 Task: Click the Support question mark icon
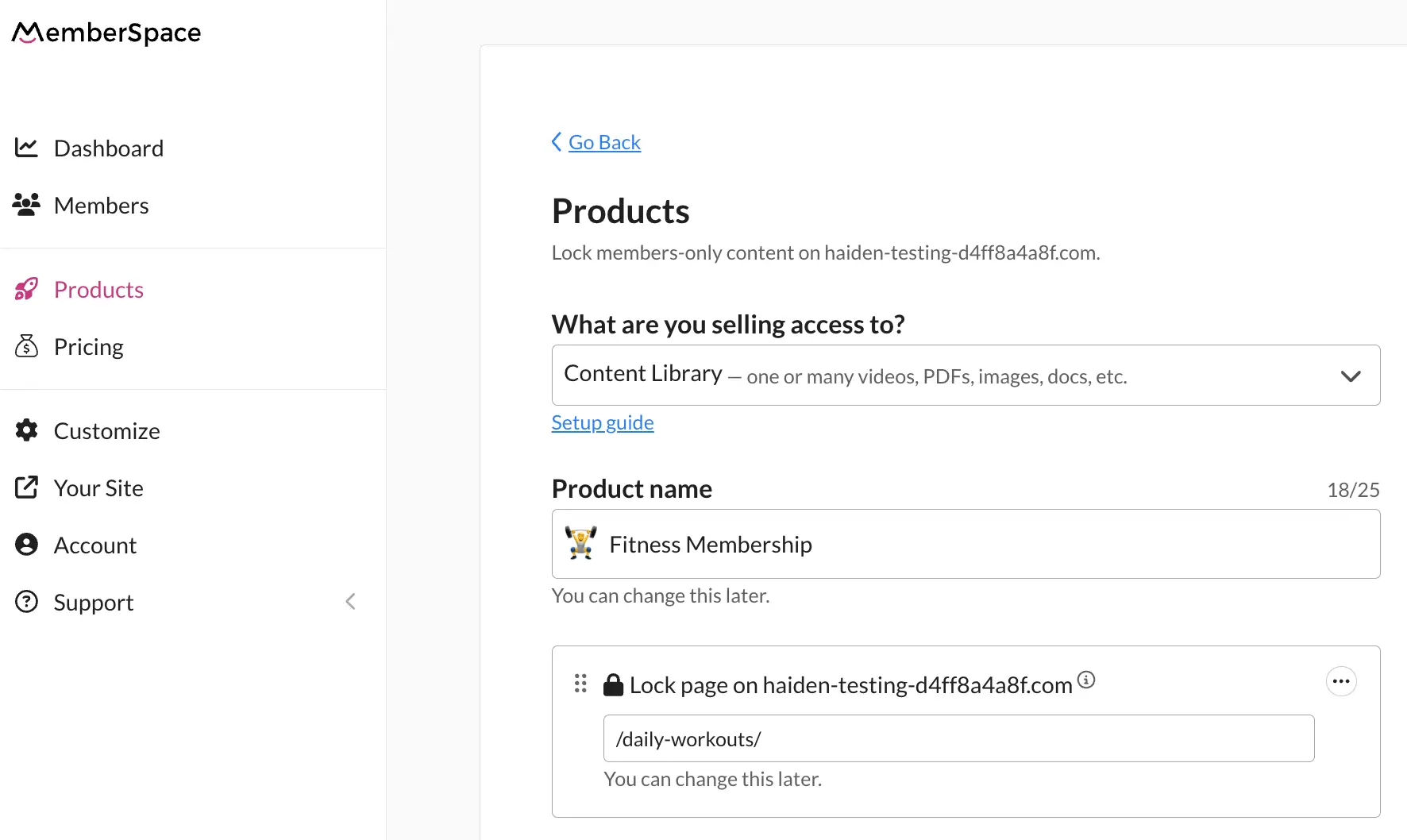[26, 602]
